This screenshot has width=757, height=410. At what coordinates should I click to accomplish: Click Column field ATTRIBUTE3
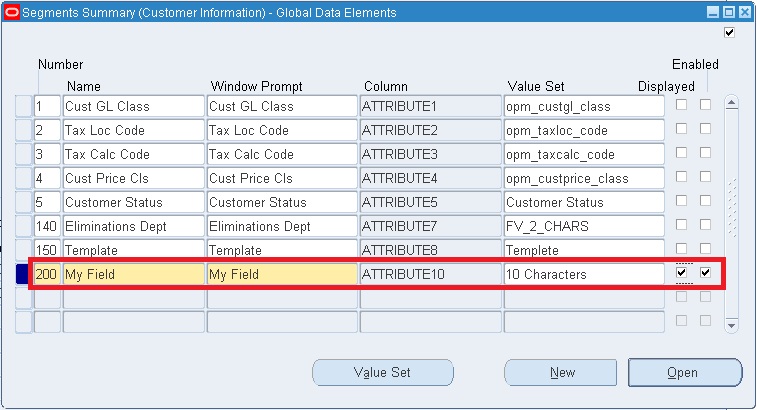(x=428, y=154)
